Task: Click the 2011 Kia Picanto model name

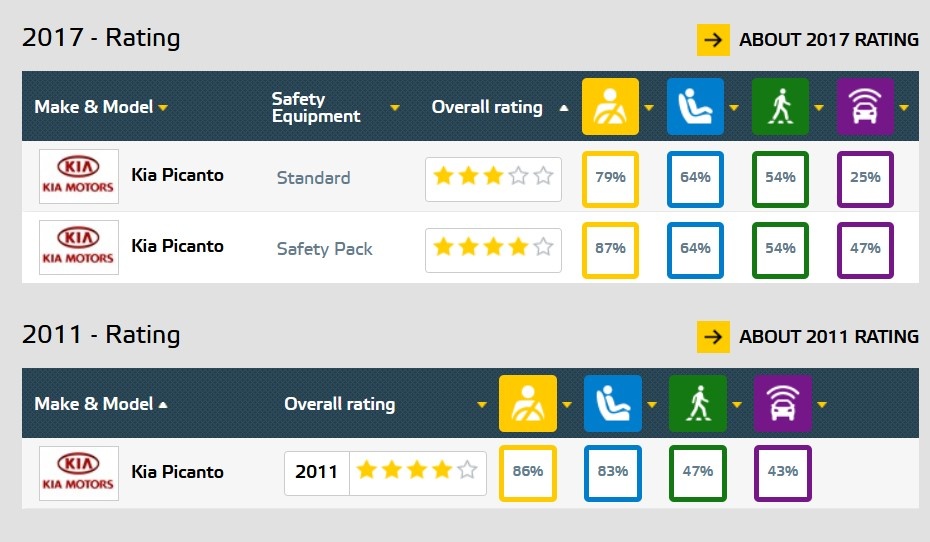Action: coord(177,472)
